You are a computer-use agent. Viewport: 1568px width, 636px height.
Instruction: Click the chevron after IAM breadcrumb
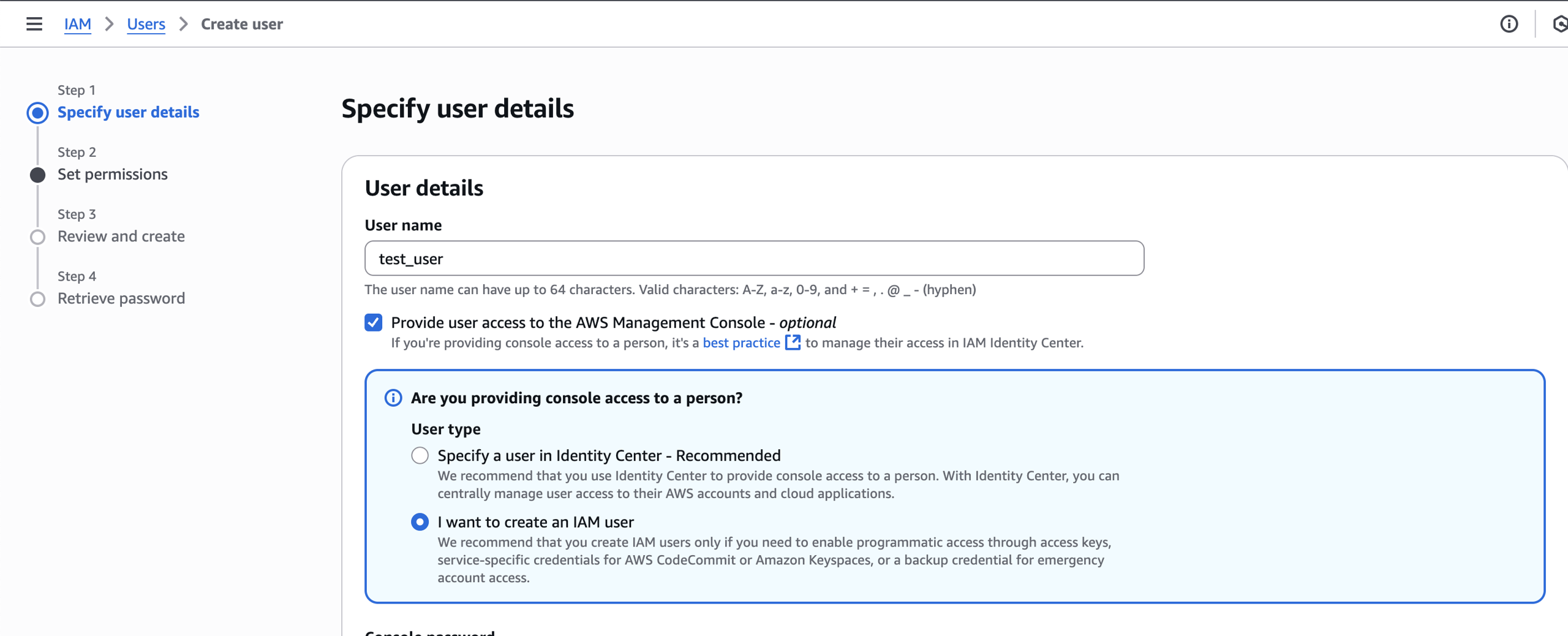pyautogui.click(x=109, y=24)
